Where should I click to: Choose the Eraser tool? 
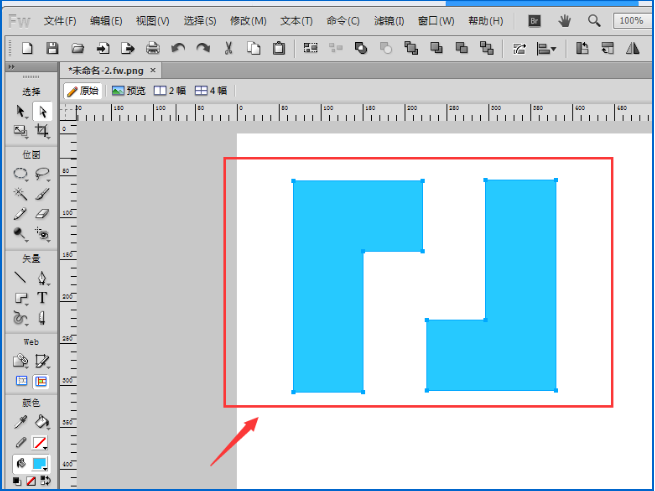(x=42, y=213)
